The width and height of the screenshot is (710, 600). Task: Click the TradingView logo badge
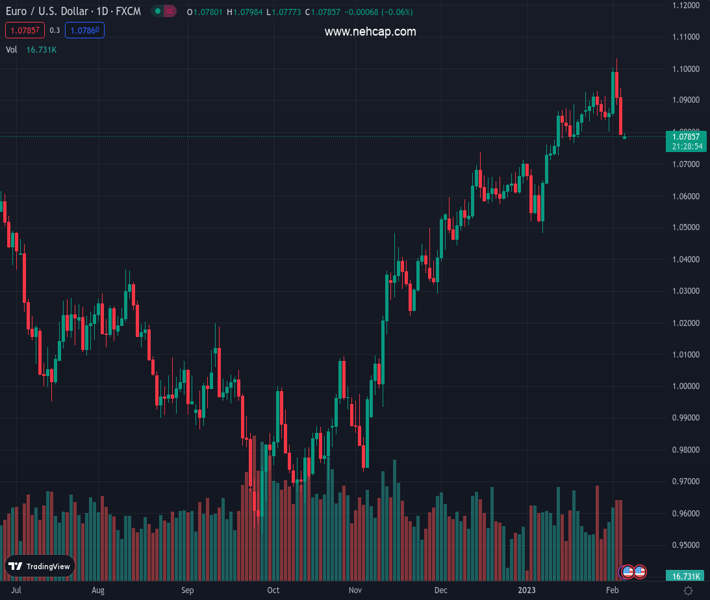pyautogui.click(x=40, y=566)
